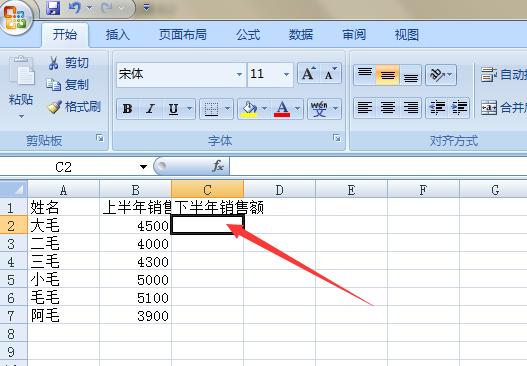This screenshot has height=366, width=527.
Task: Open the Undo history dropdown arrow
Action: (x=89, y=8)
